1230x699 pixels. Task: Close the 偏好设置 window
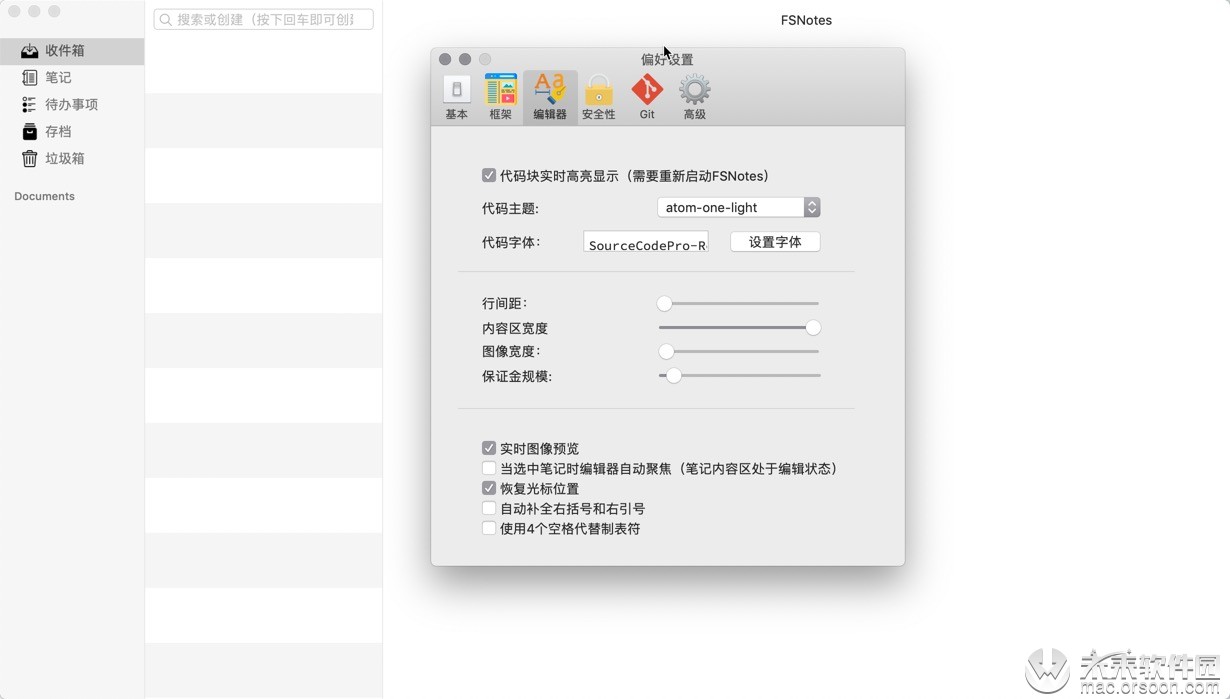[x=445, y=59]
